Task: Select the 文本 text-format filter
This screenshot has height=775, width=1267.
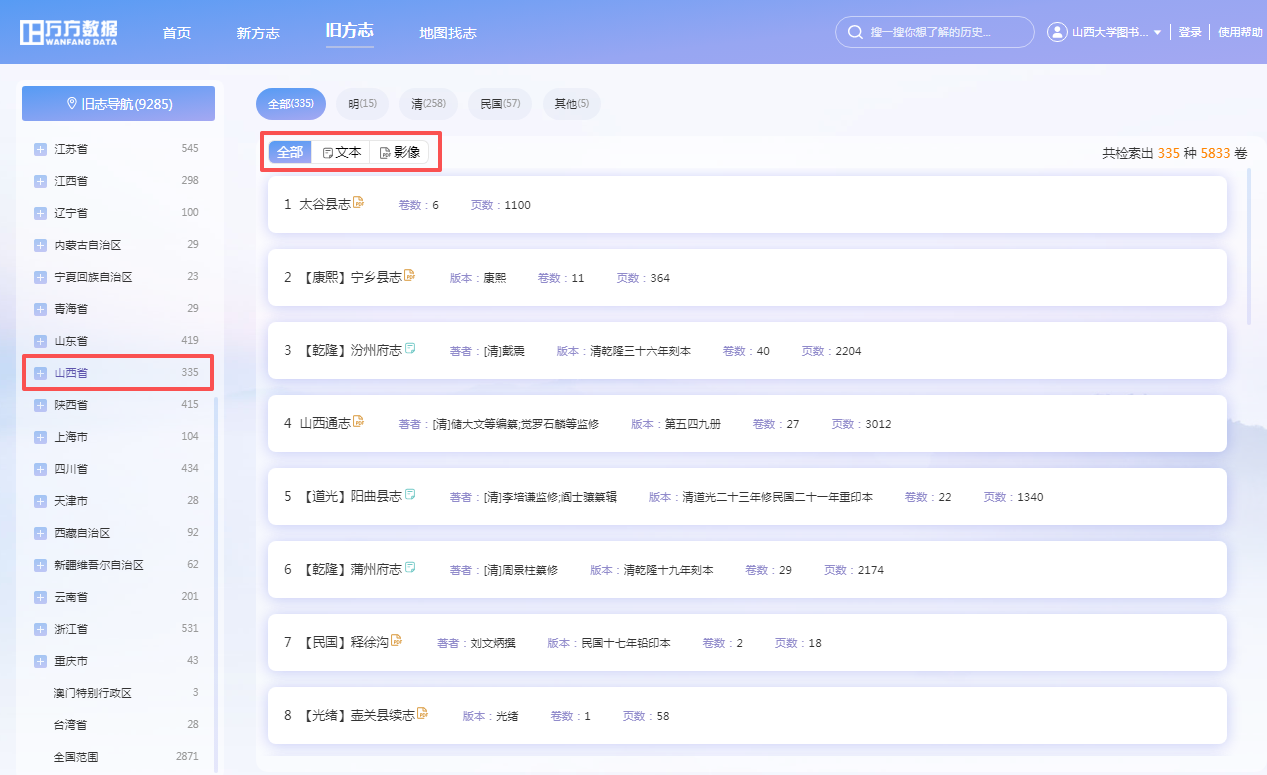Action: point(341,152)
